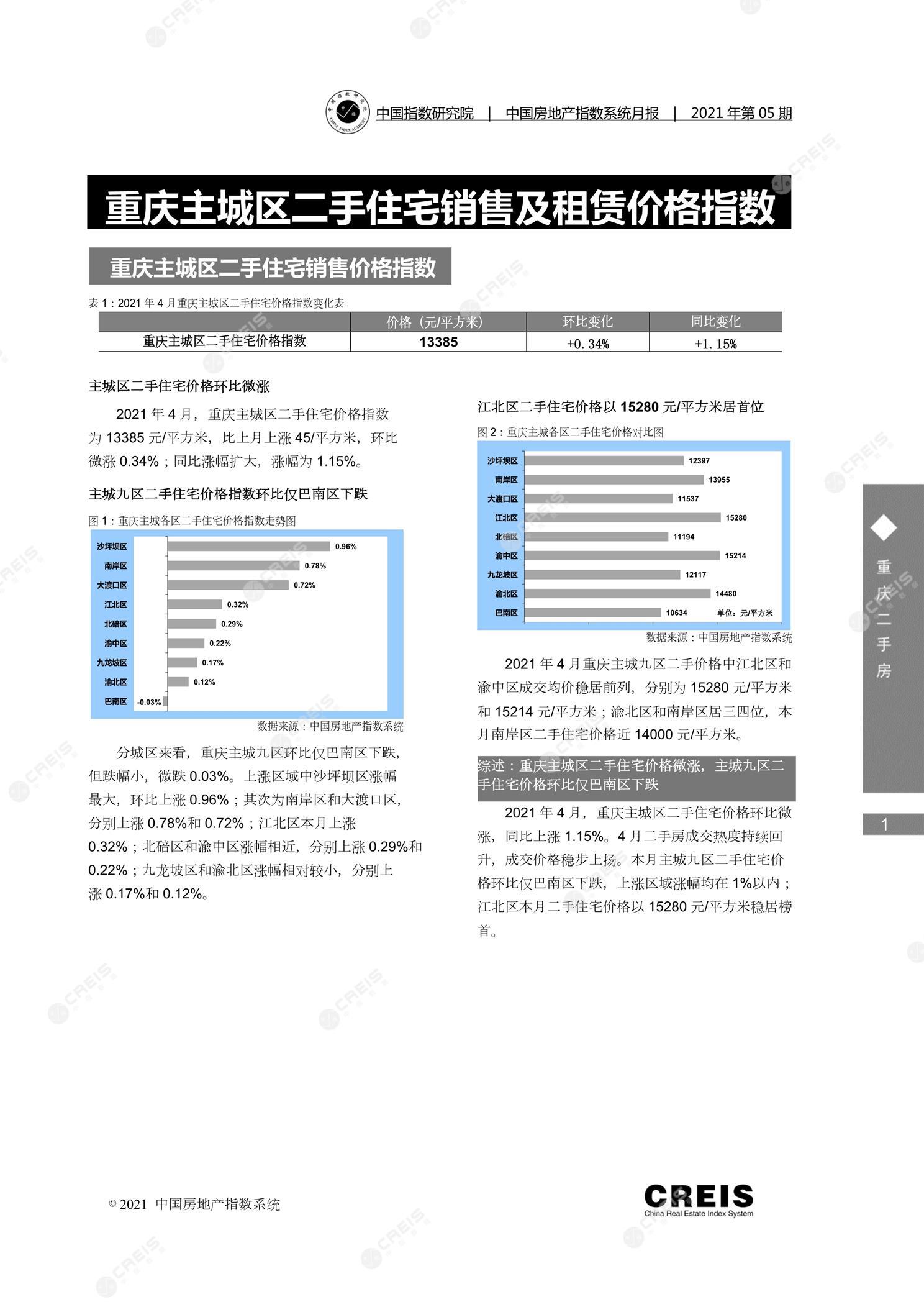The image size is (924, 1307).
Task: Click the page number "1" on the side
Action: [x=885, y=824]
